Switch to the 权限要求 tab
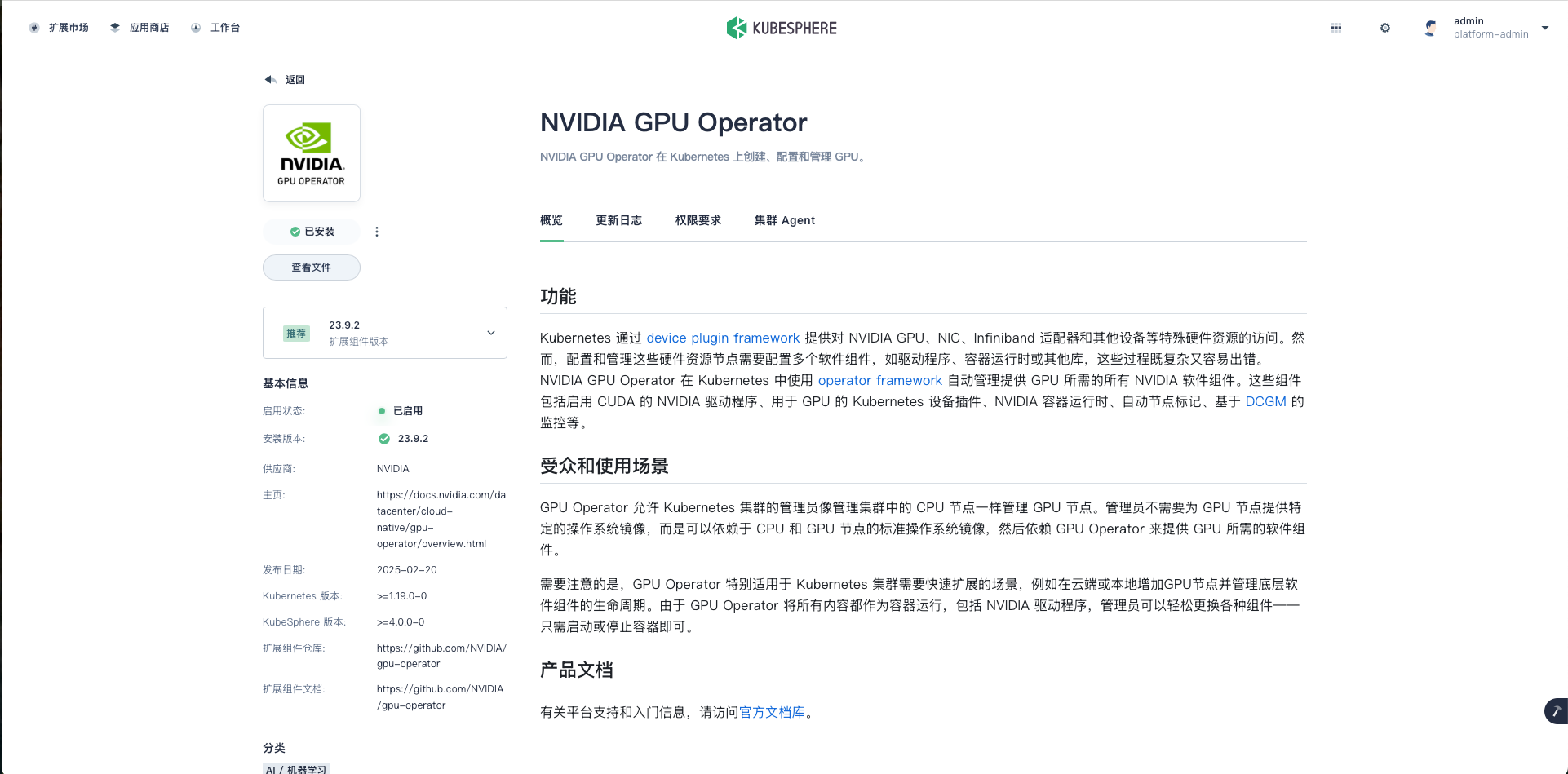 pos(698,220)
